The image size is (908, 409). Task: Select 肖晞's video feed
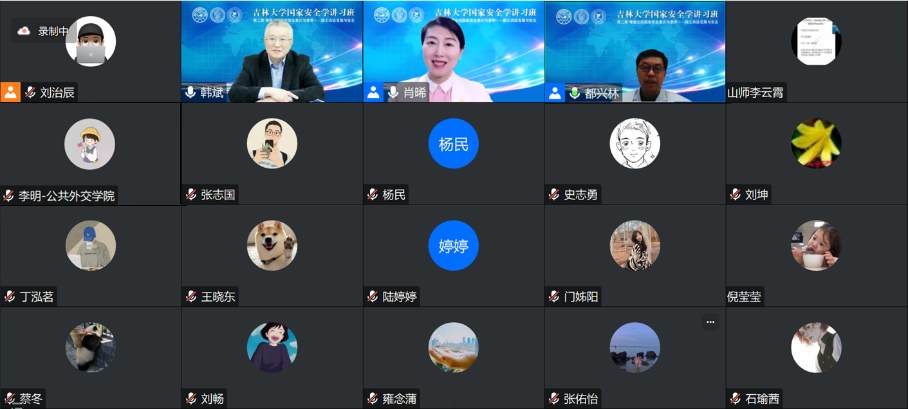tap(453, 52)
